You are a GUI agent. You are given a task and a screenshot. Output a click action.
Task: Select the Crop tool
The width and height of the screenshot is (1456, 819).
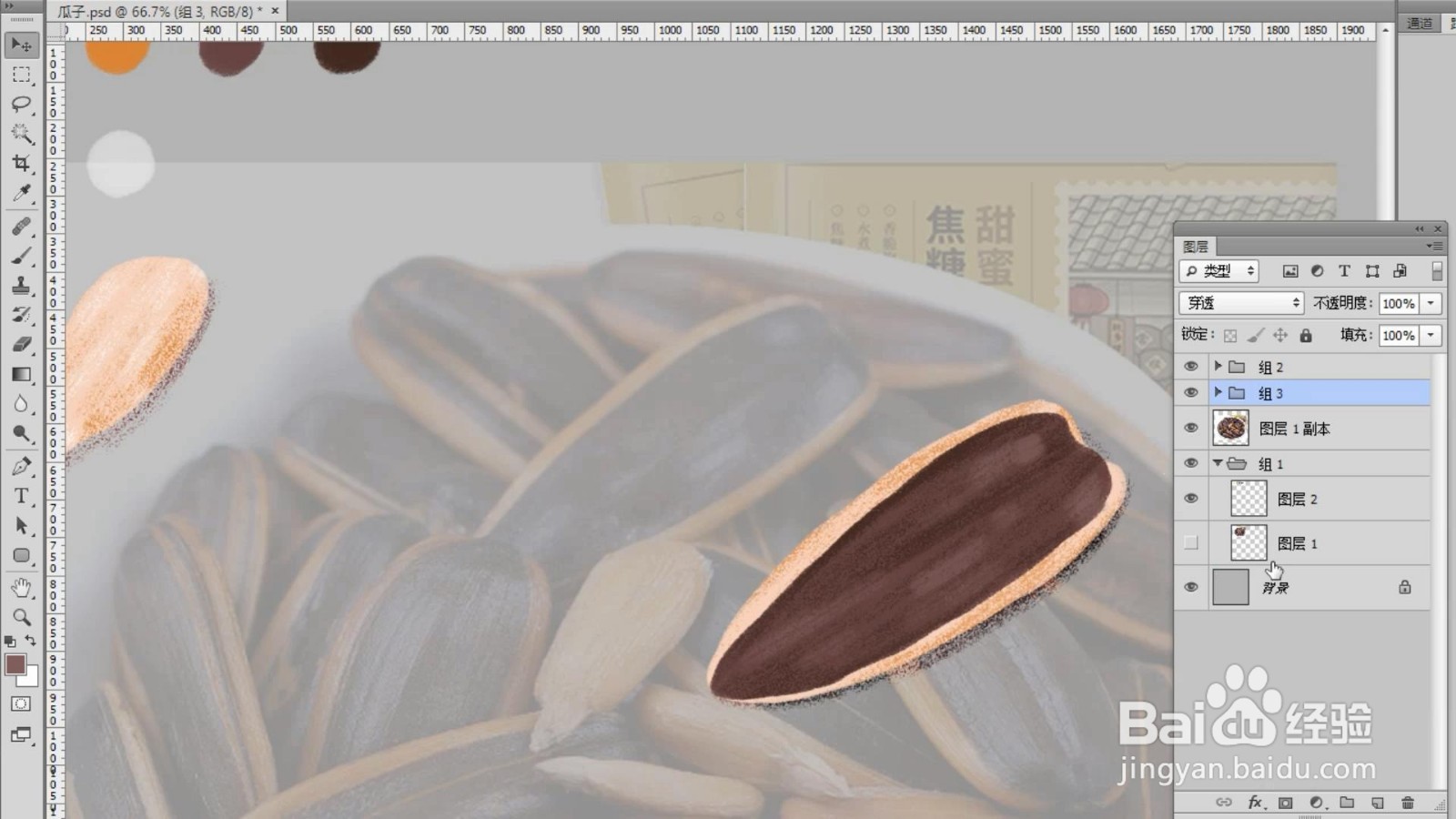pos(21,164)
